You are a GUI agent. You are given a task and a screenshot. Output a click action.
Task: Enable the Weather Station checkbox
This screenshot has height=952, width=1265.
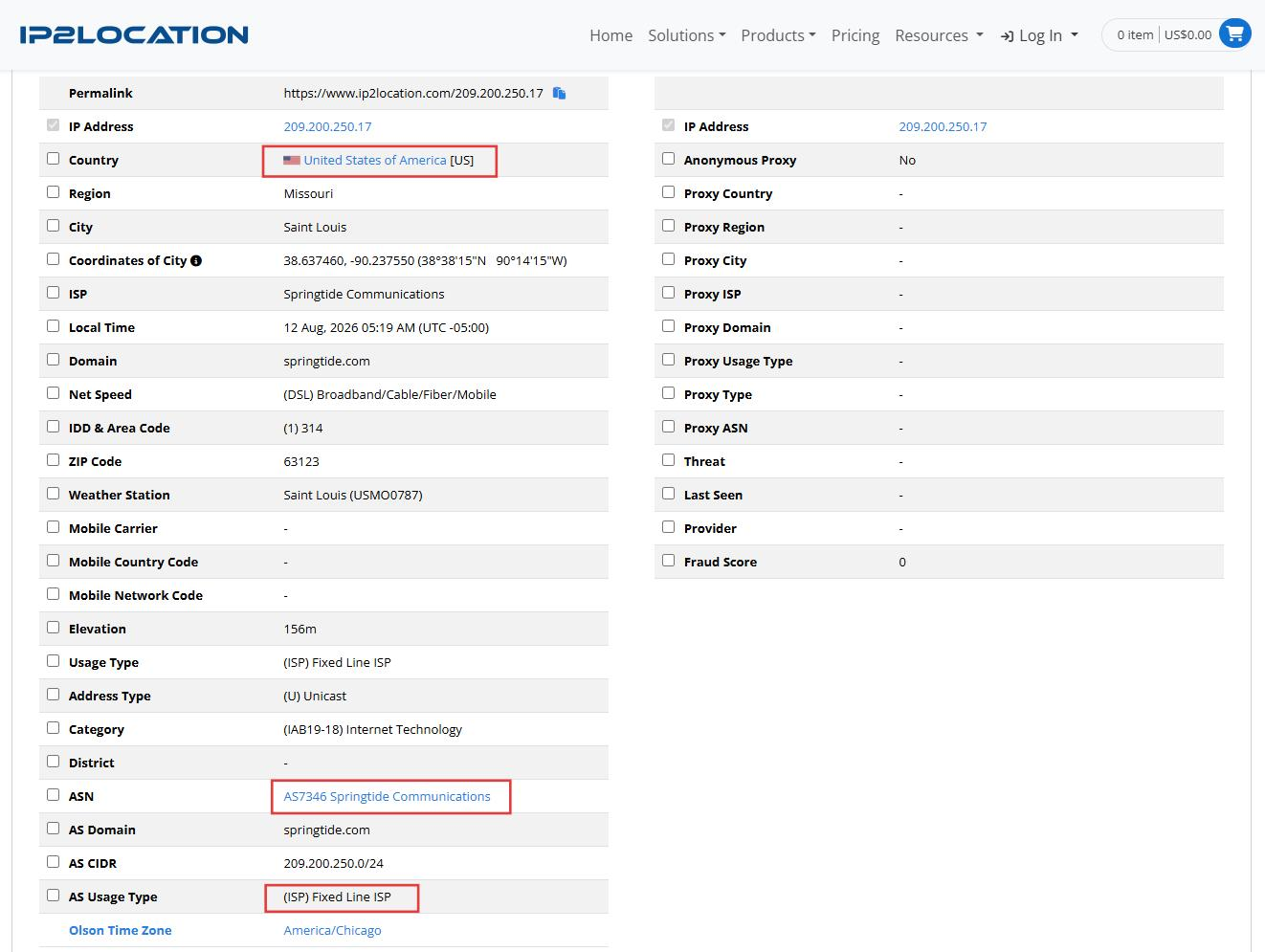[x=54, y=494]
